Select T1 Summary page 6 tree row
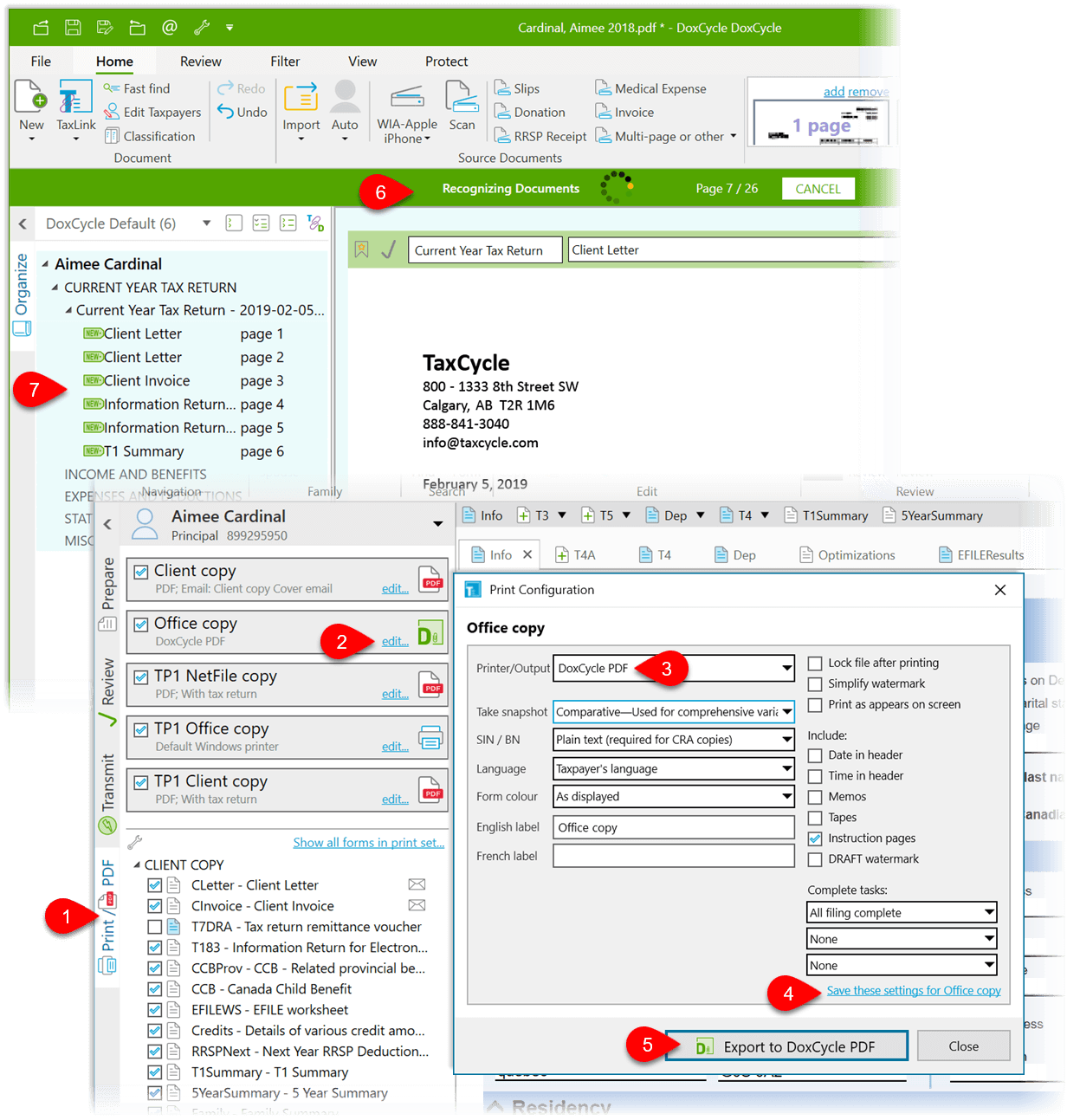This screenshot has width=1067, height=1120. click(x=184, y=451)
